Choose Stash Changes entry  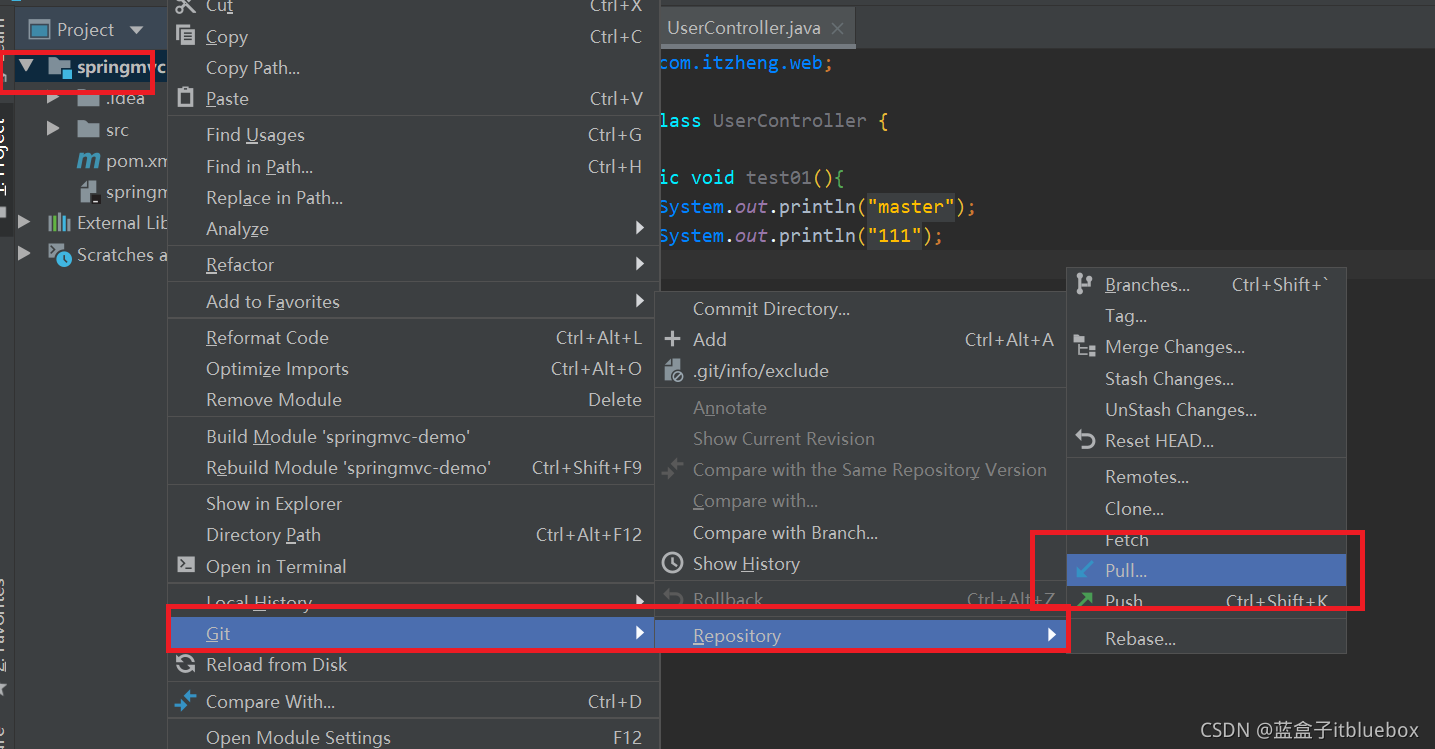pyautogui.click(x=1207, y=379)
